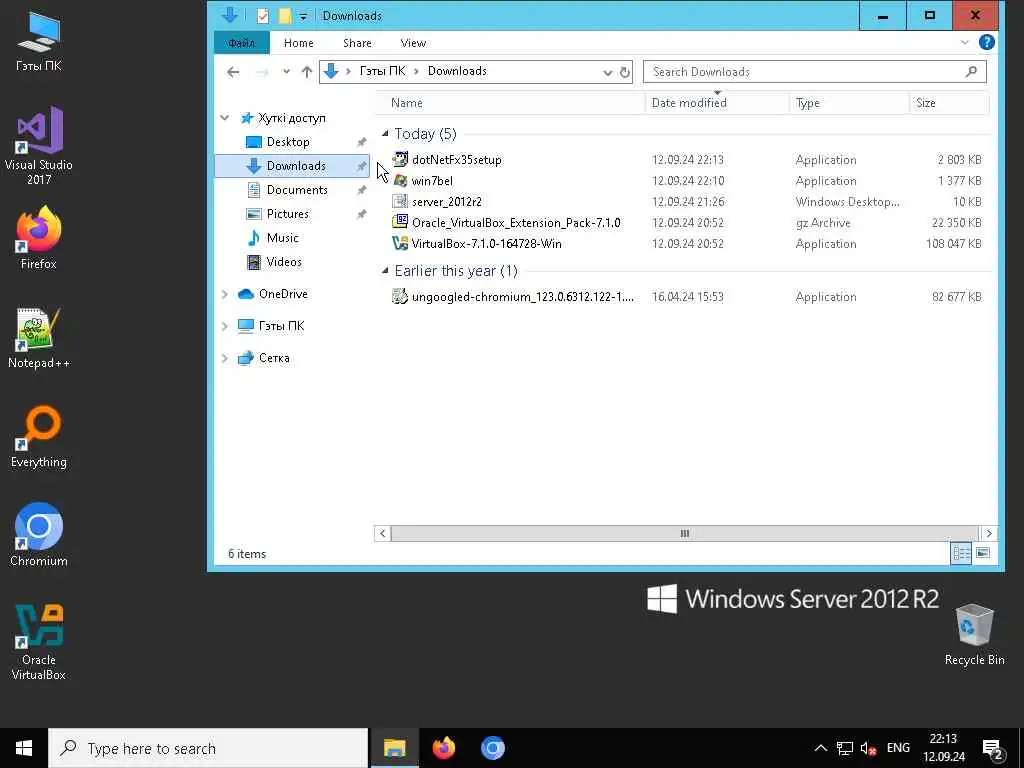Select Desktop in quick access

click(288, 142)
